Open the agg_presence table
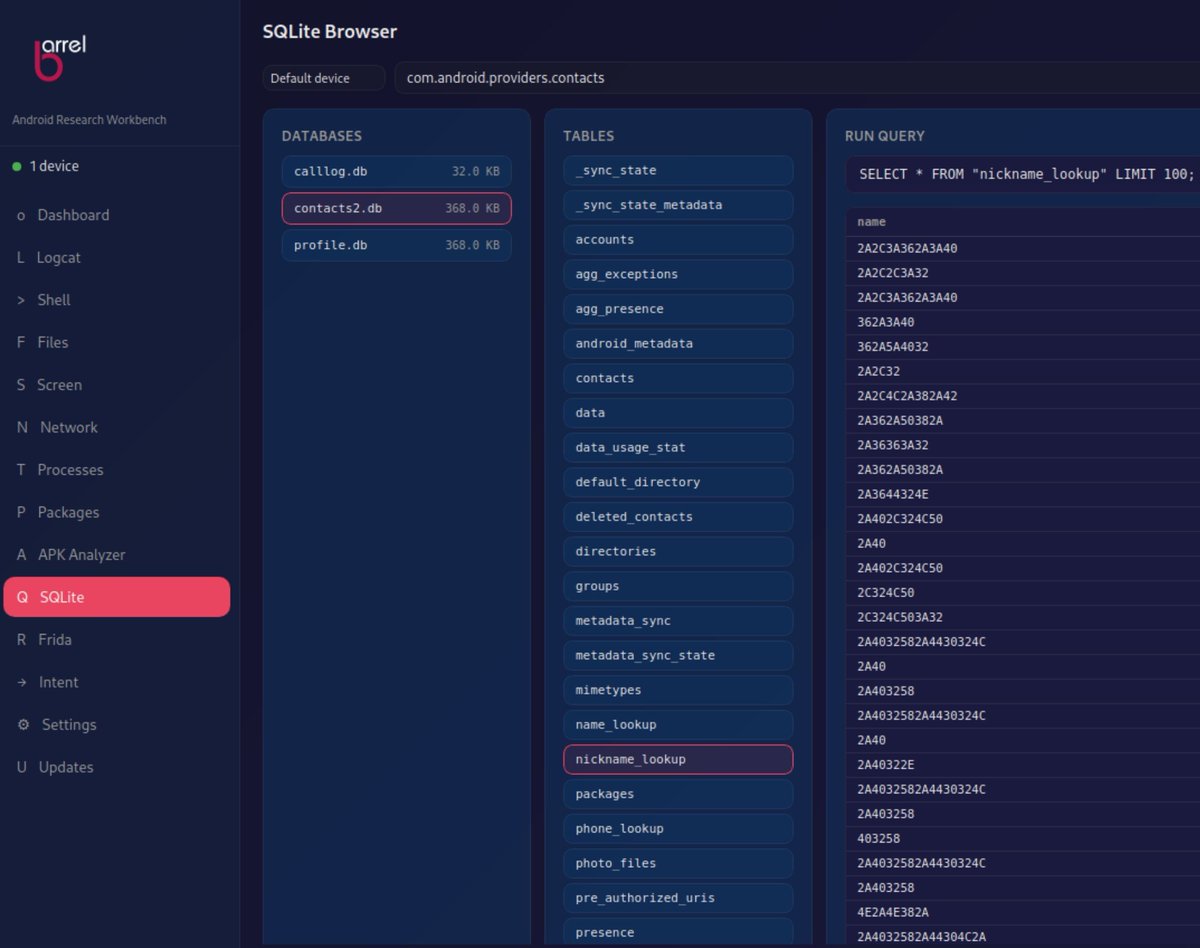The image size is (1200, 948). click(x=678, y=309)
